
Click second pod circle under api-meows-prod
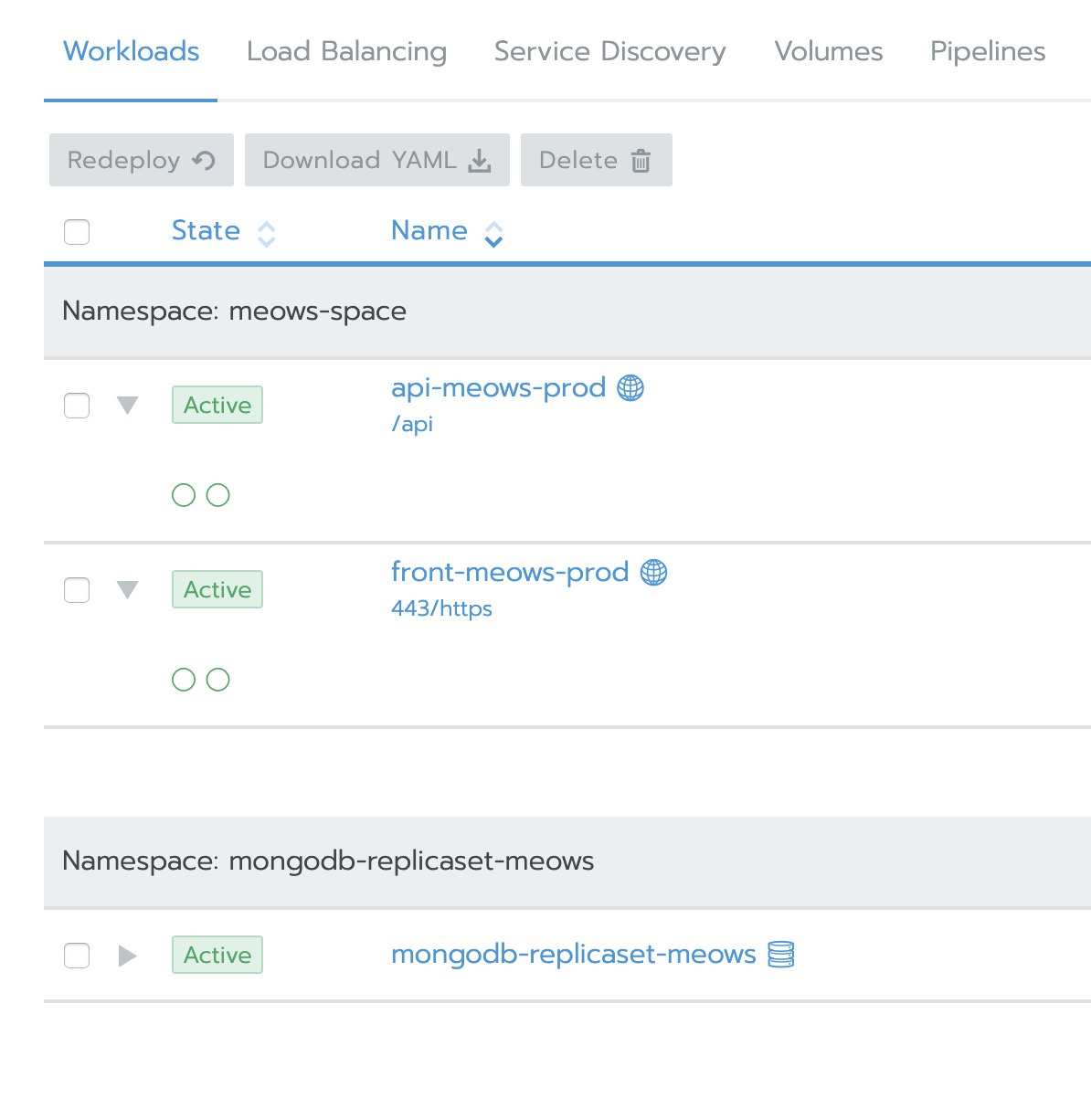point(217,495)
